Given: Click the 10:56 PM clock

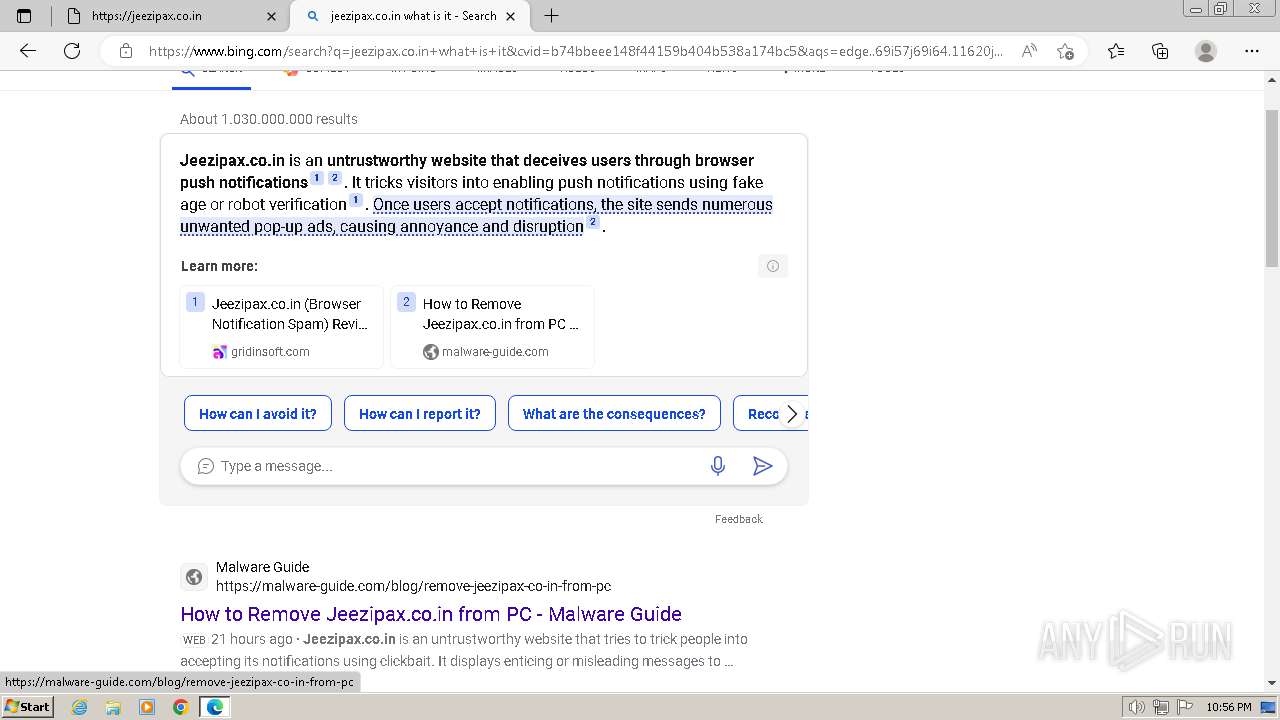Looking at the screenshot, I should tap(1229, 707).
